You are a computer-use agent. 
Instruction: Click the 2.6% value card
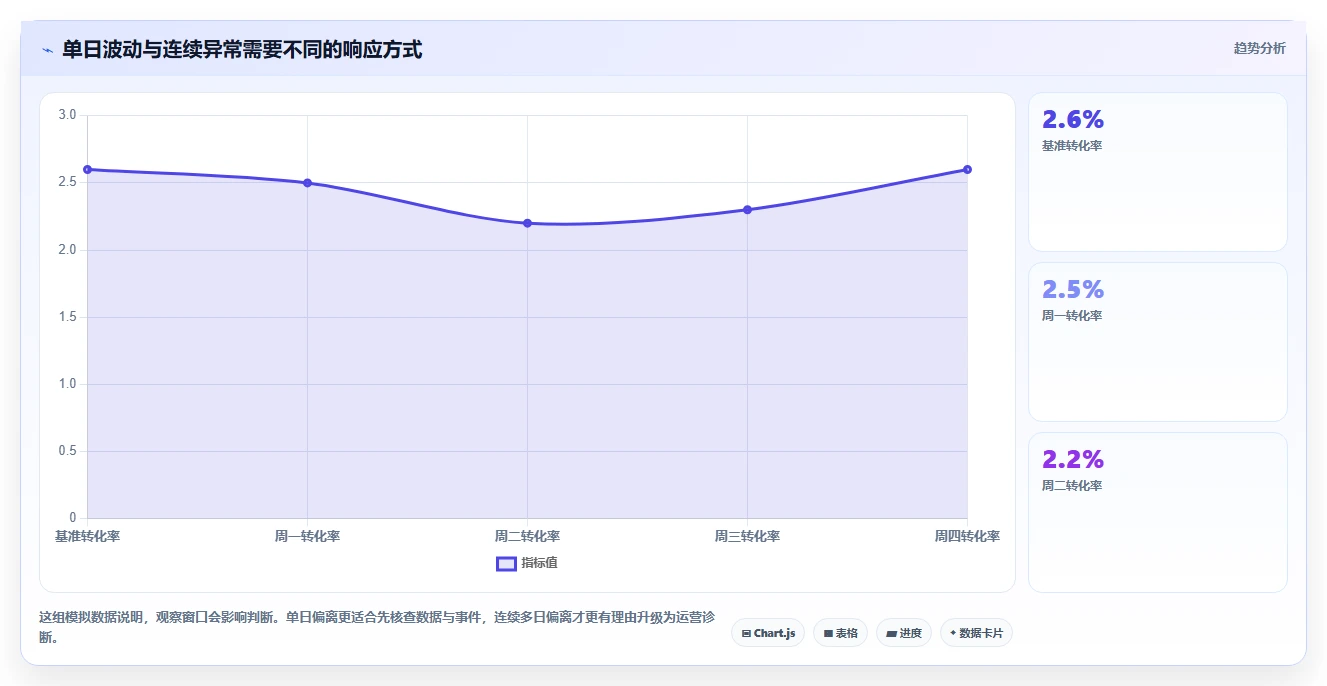(1157, 172)
